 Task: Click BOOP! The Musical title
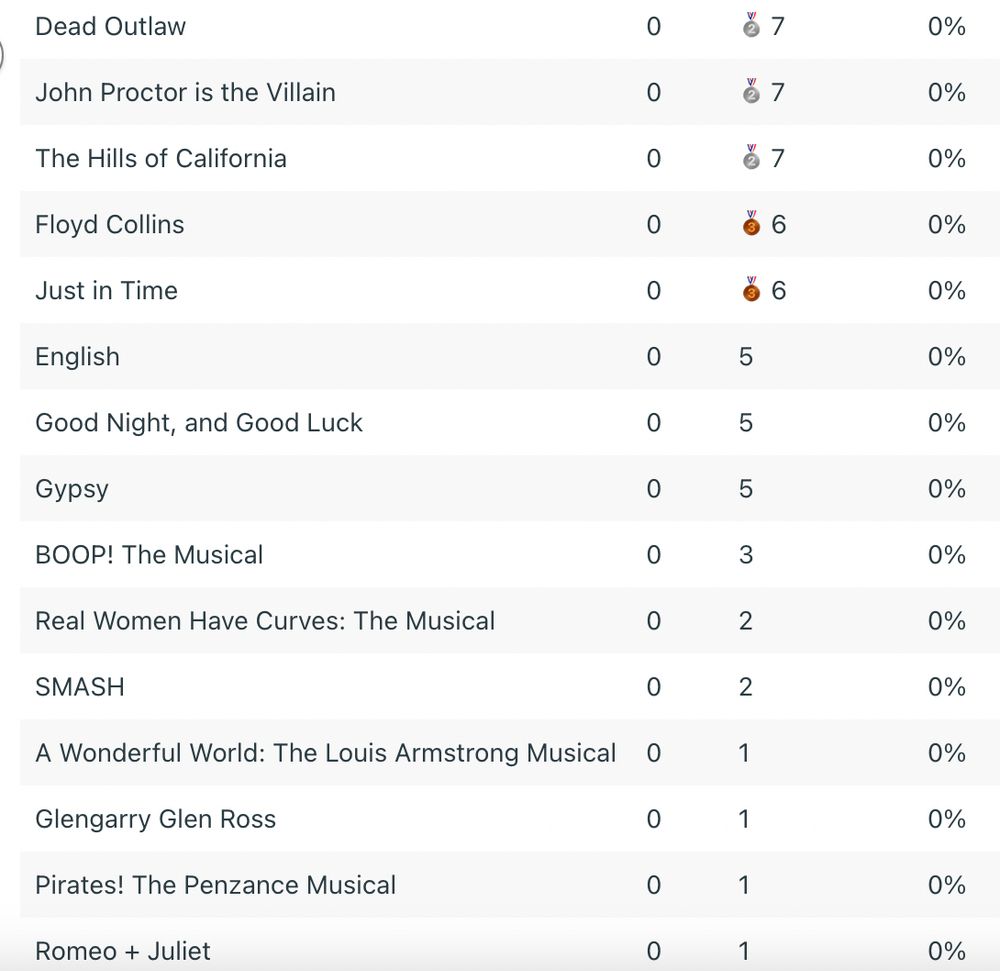click(x=149, y=554)
